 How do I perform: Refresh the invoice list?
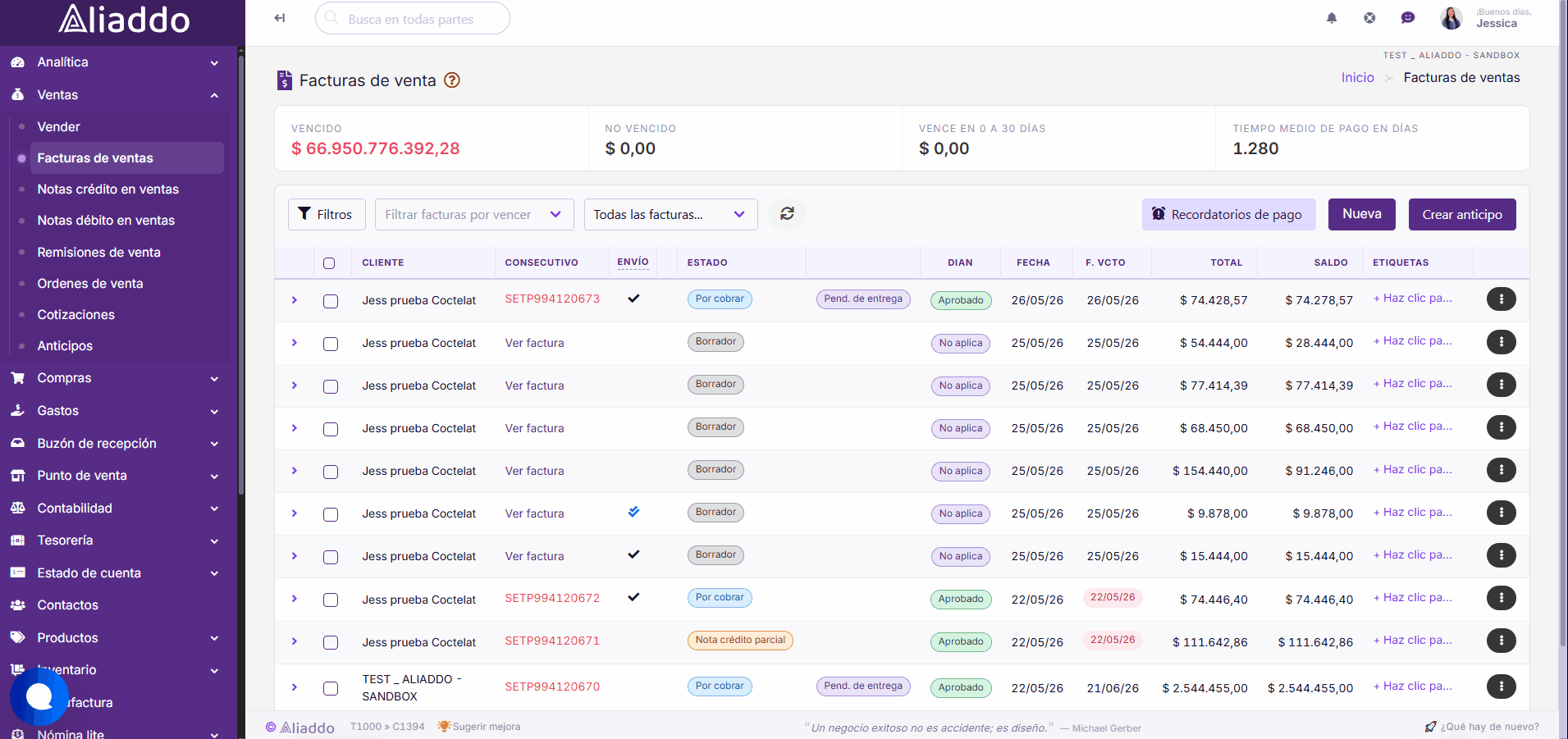pos(787,214)
